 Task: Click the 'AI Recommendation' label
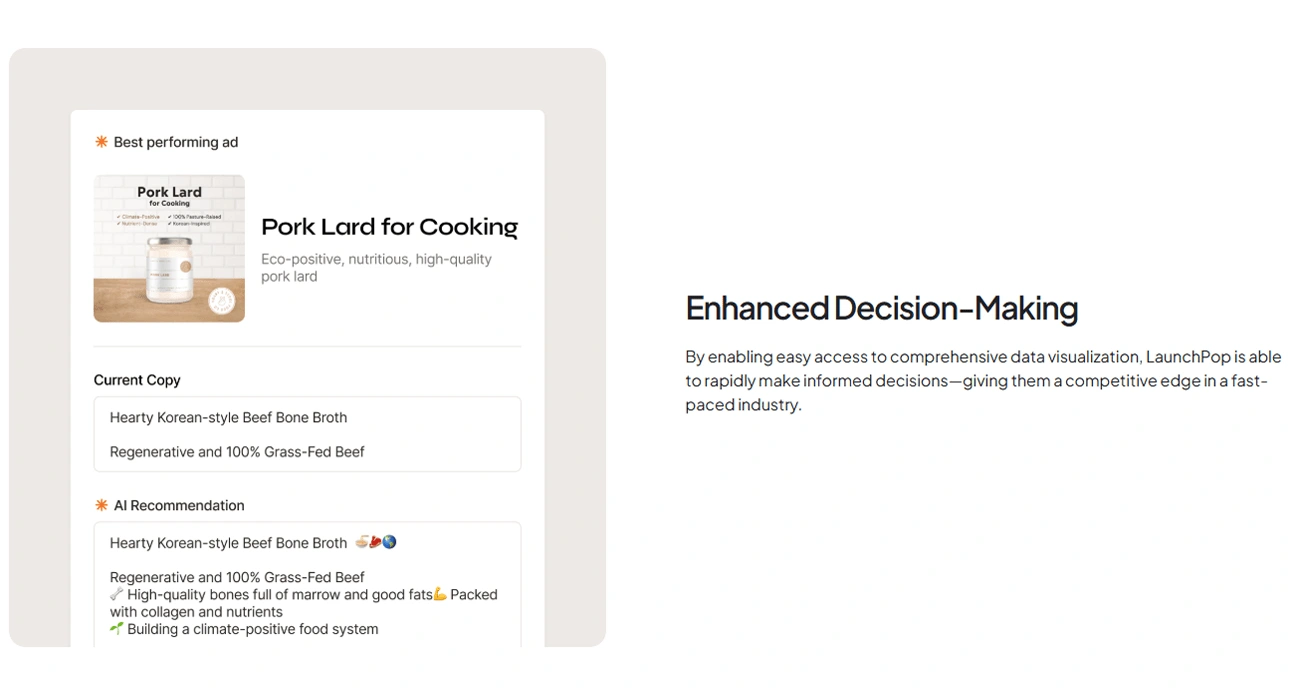pyautogui.click(x=179, y=505)
